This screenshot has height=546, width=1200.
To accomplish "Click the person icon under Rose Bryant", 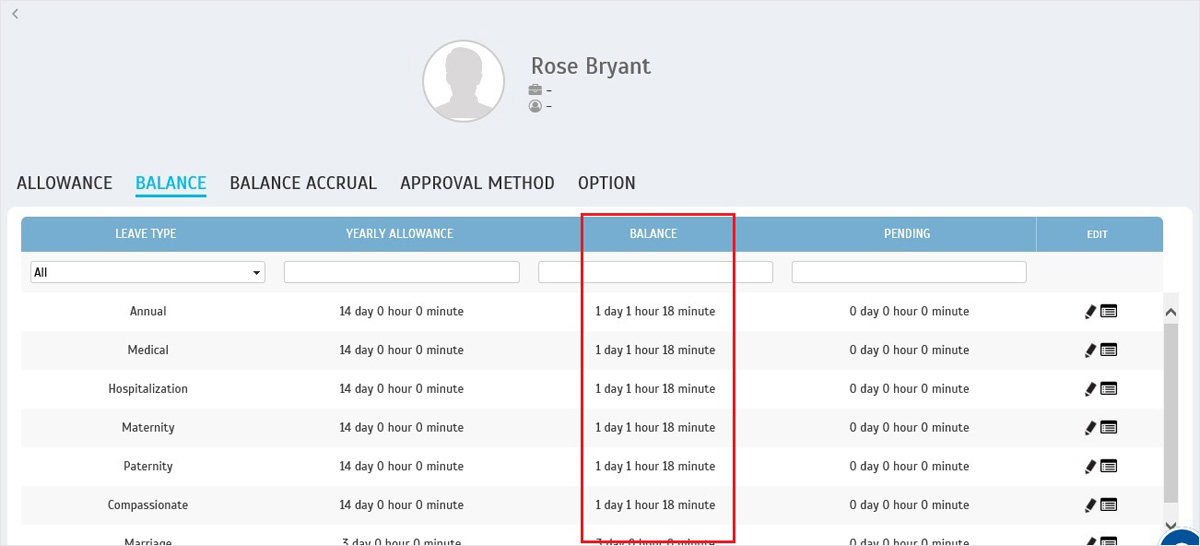I will point(535,106).
